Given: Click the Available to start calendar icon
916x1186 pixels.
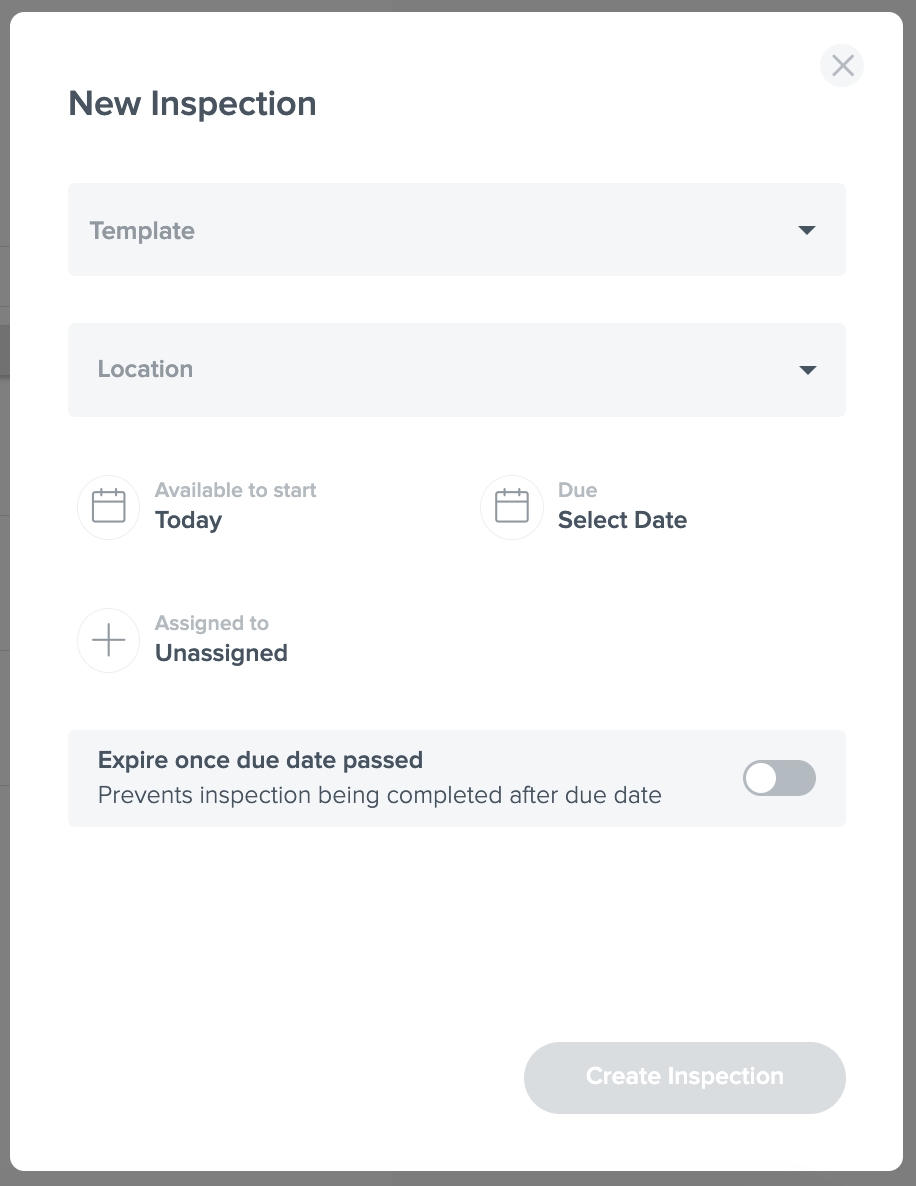Looking at the screenshot, I should [x=109, y=507].
